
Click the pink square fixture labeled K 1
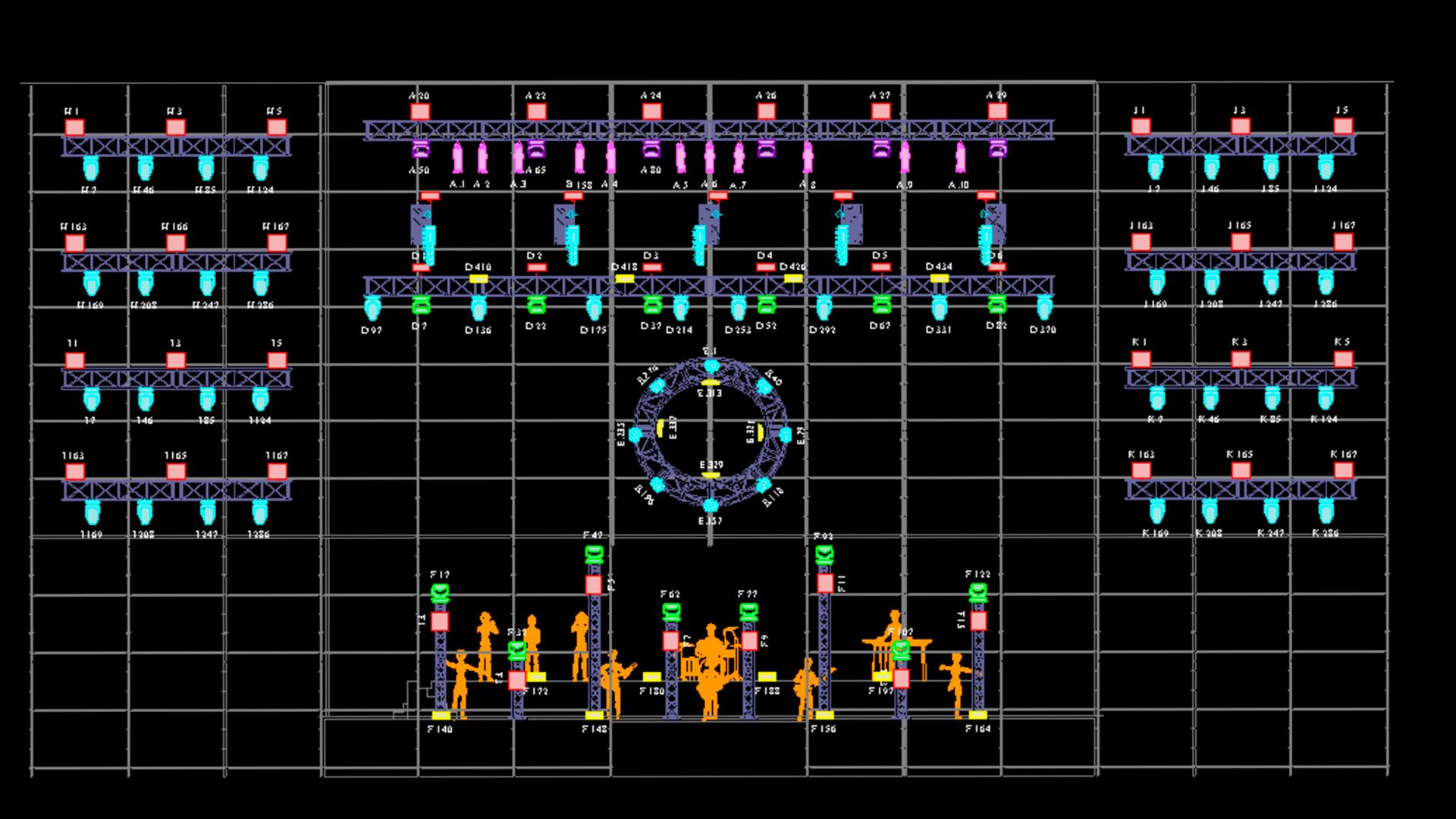tap(1141, 359)
